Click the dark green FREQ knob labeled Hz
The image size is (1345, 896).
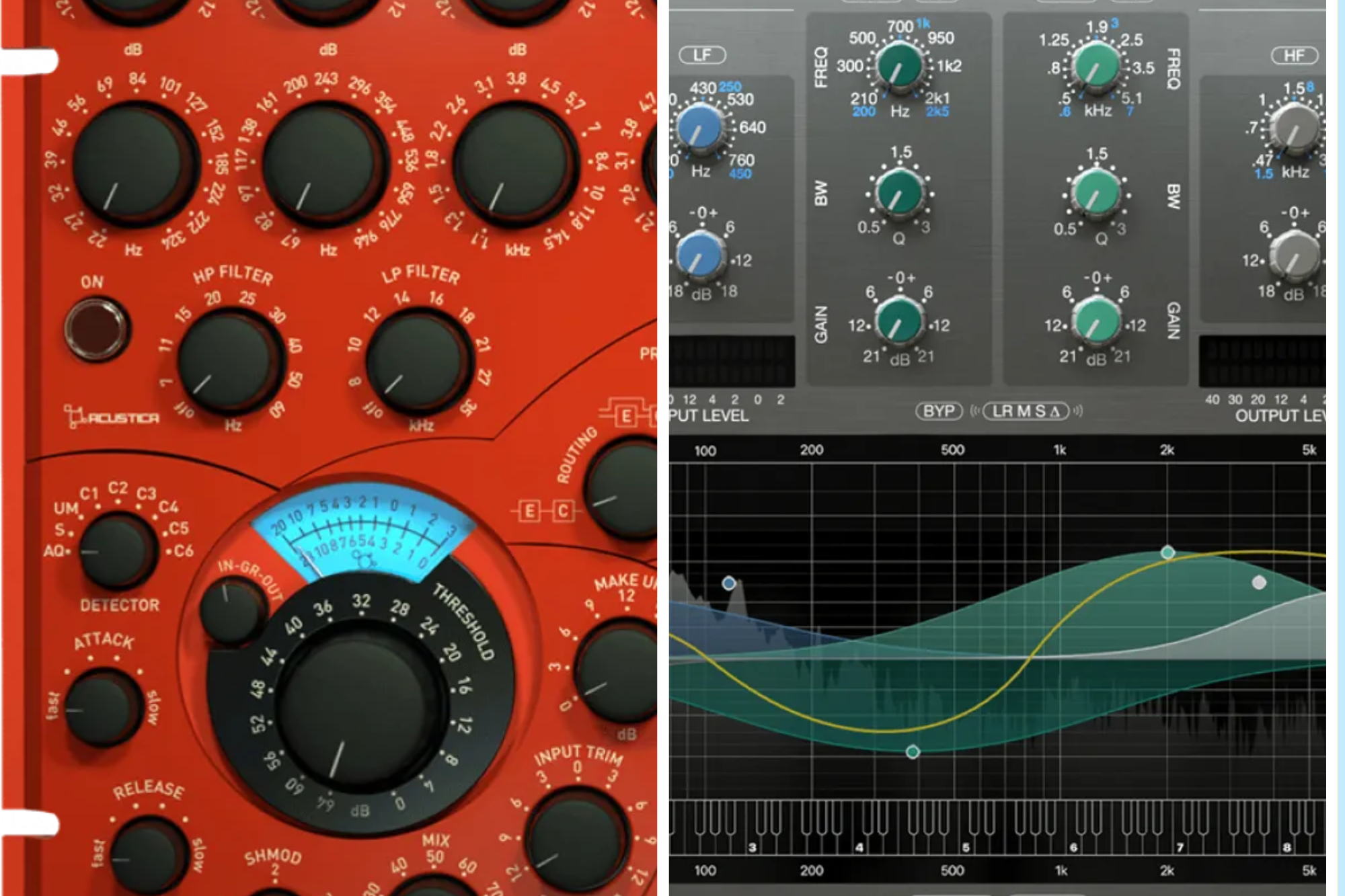click(x=899, y=66)
